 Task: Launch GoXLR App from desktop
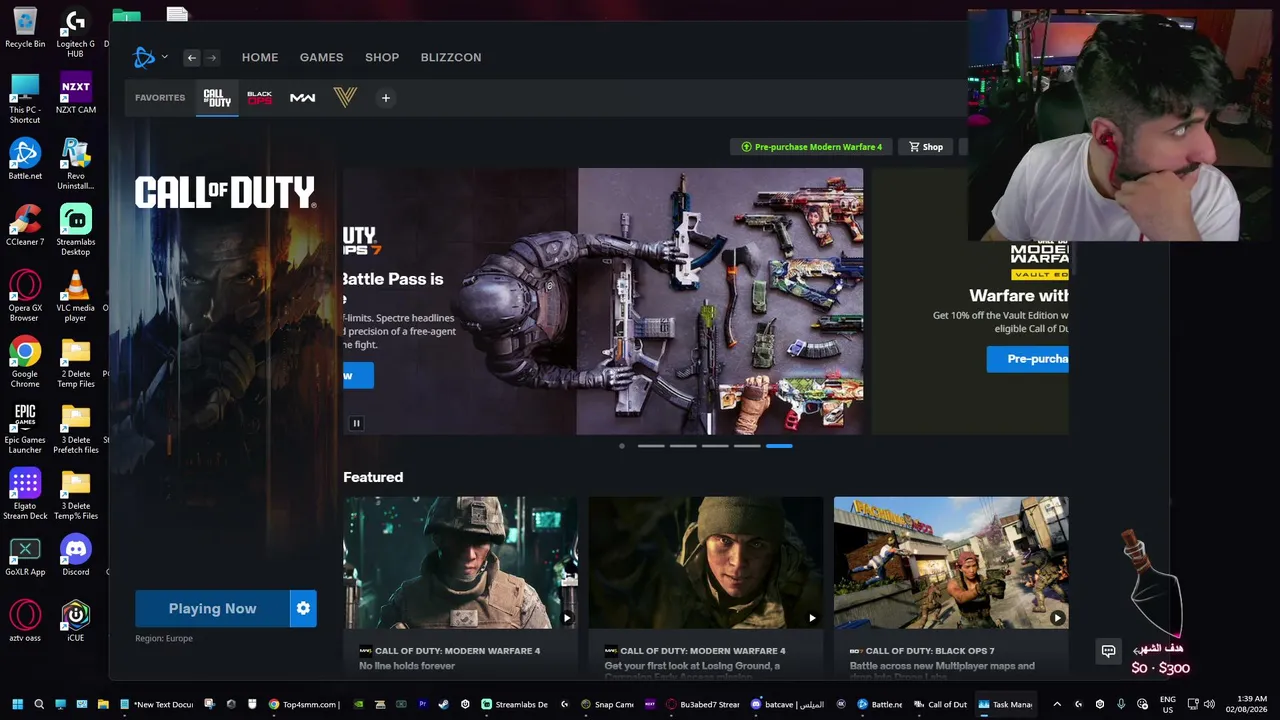25,556
